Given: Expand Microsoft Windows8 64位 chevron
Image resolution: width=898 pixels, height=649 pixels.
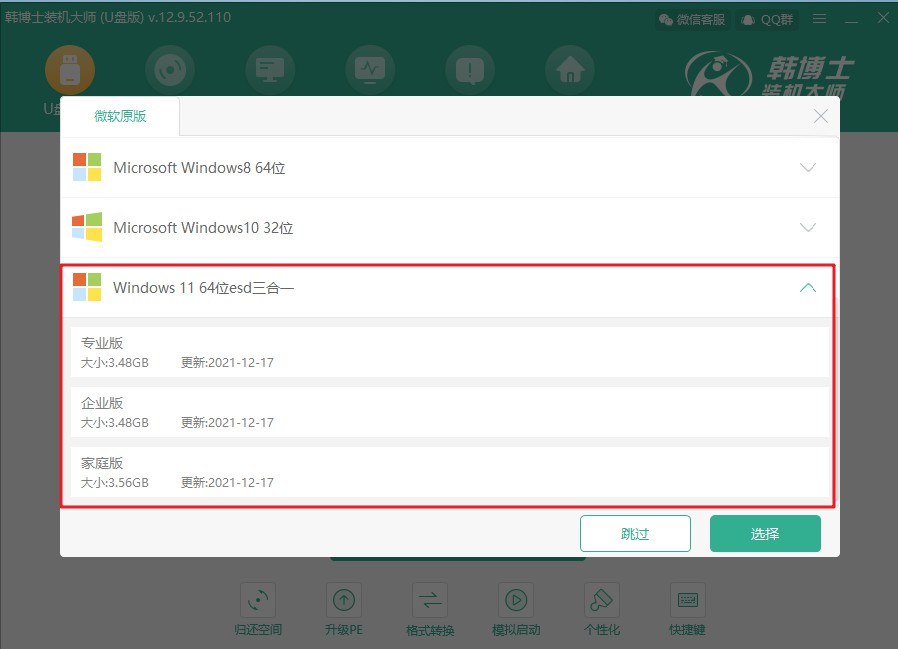Looking at the screenshot, I should pos(808,168).
